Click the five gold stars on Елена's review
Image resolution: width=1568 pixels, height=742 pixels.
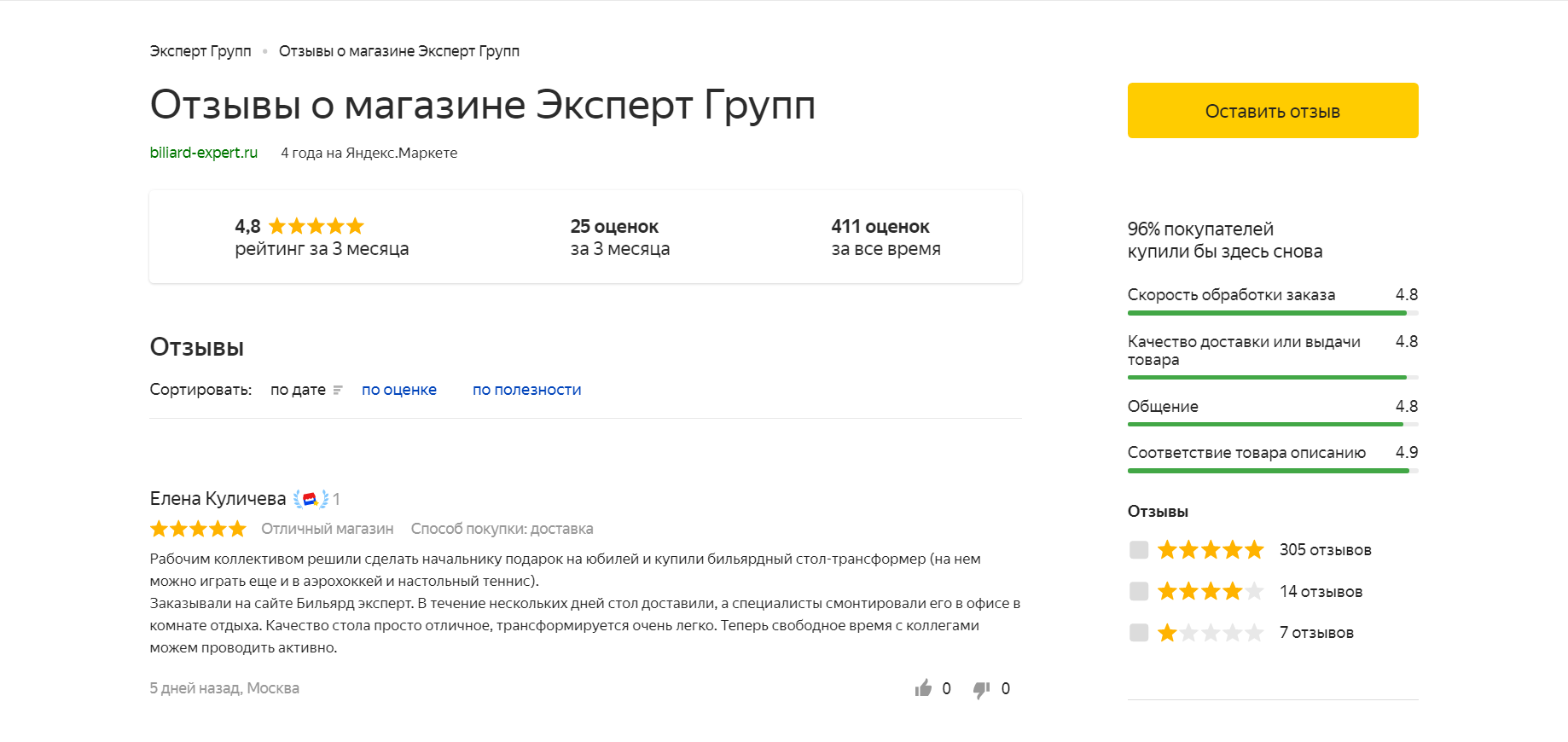198,529
